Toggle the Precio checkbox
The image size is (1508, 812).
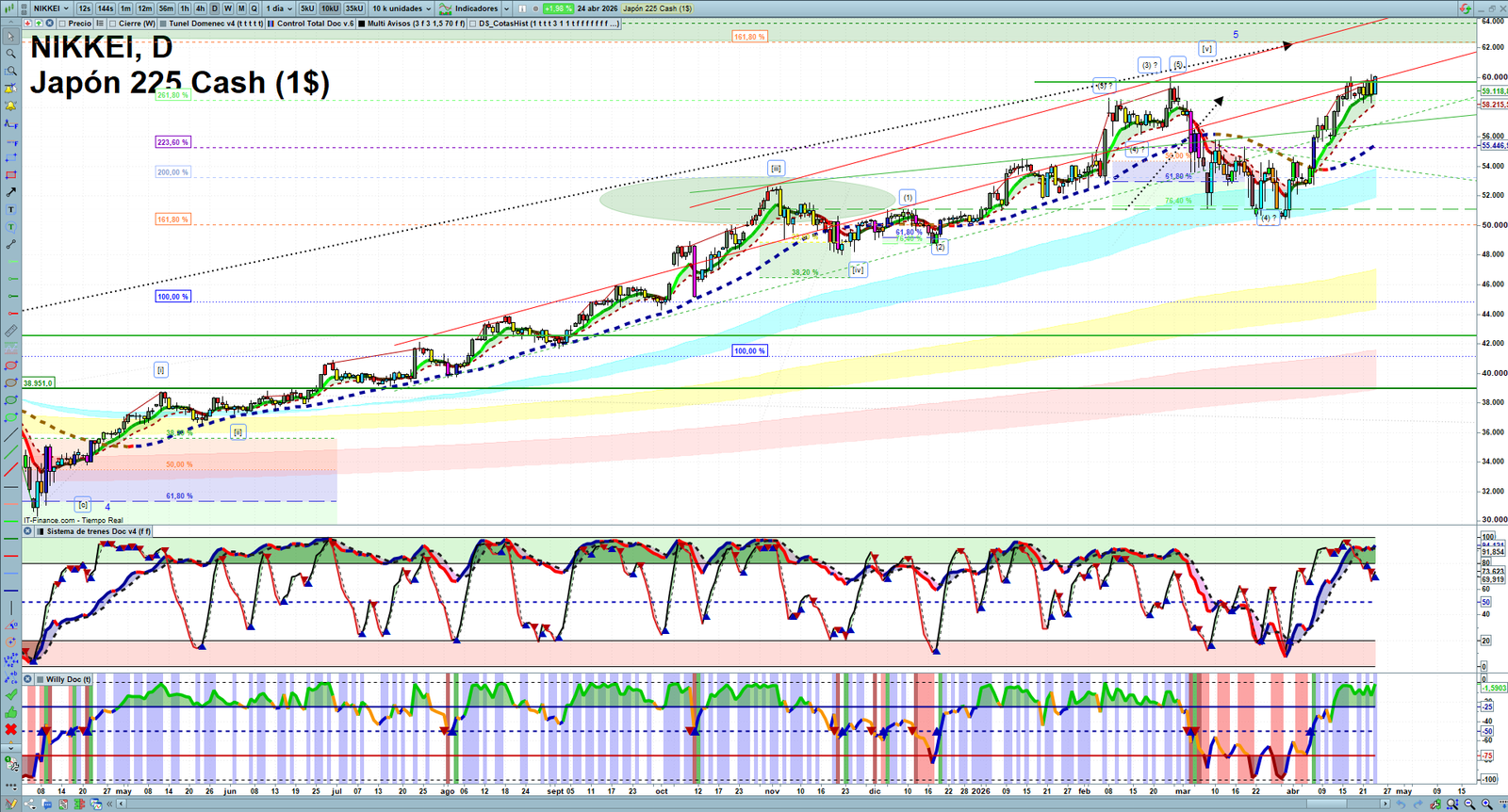click(62, 24)
